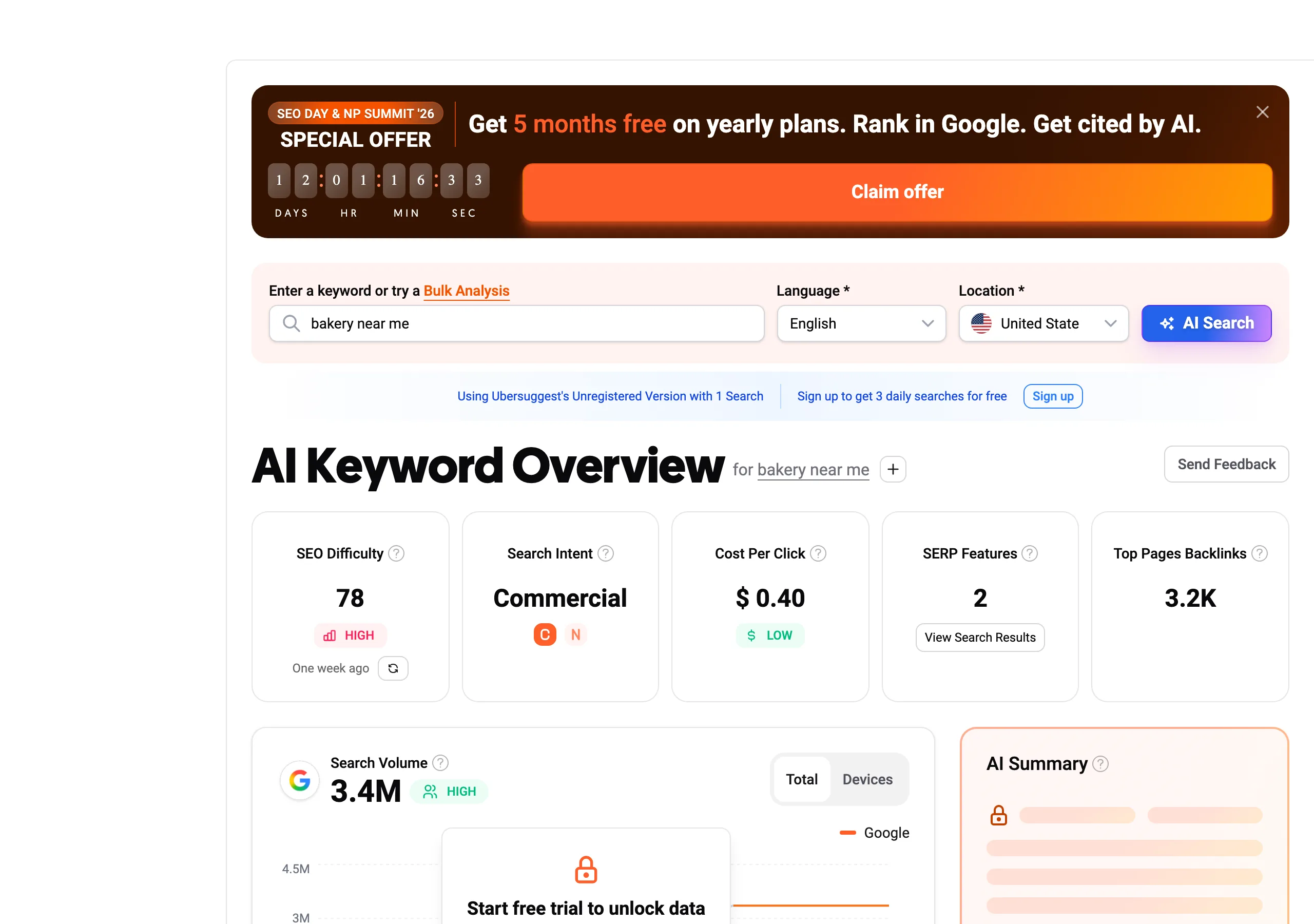This screenshot has height=924, width=1314.
Task: Click the 3.2K backlinks value
Action: [x=1189, y=598]
